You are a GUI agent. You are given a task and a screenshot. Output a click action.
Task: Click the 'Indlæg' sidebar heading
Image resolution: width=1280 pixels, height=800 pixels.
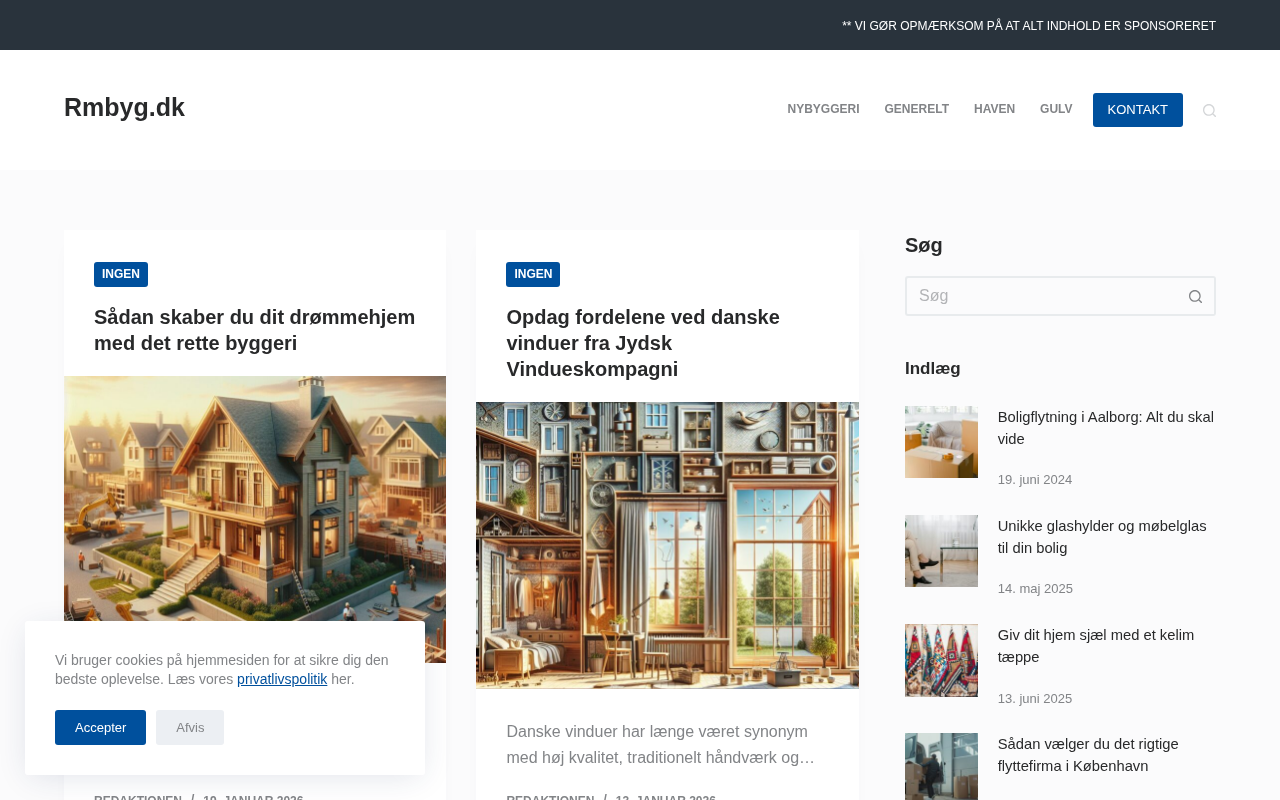[933, 369]
